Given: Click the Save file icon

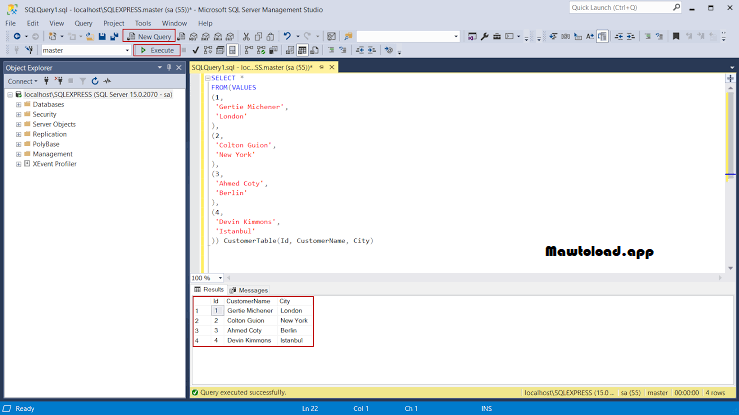Looking at the screenshot, I should pos(102,36).
